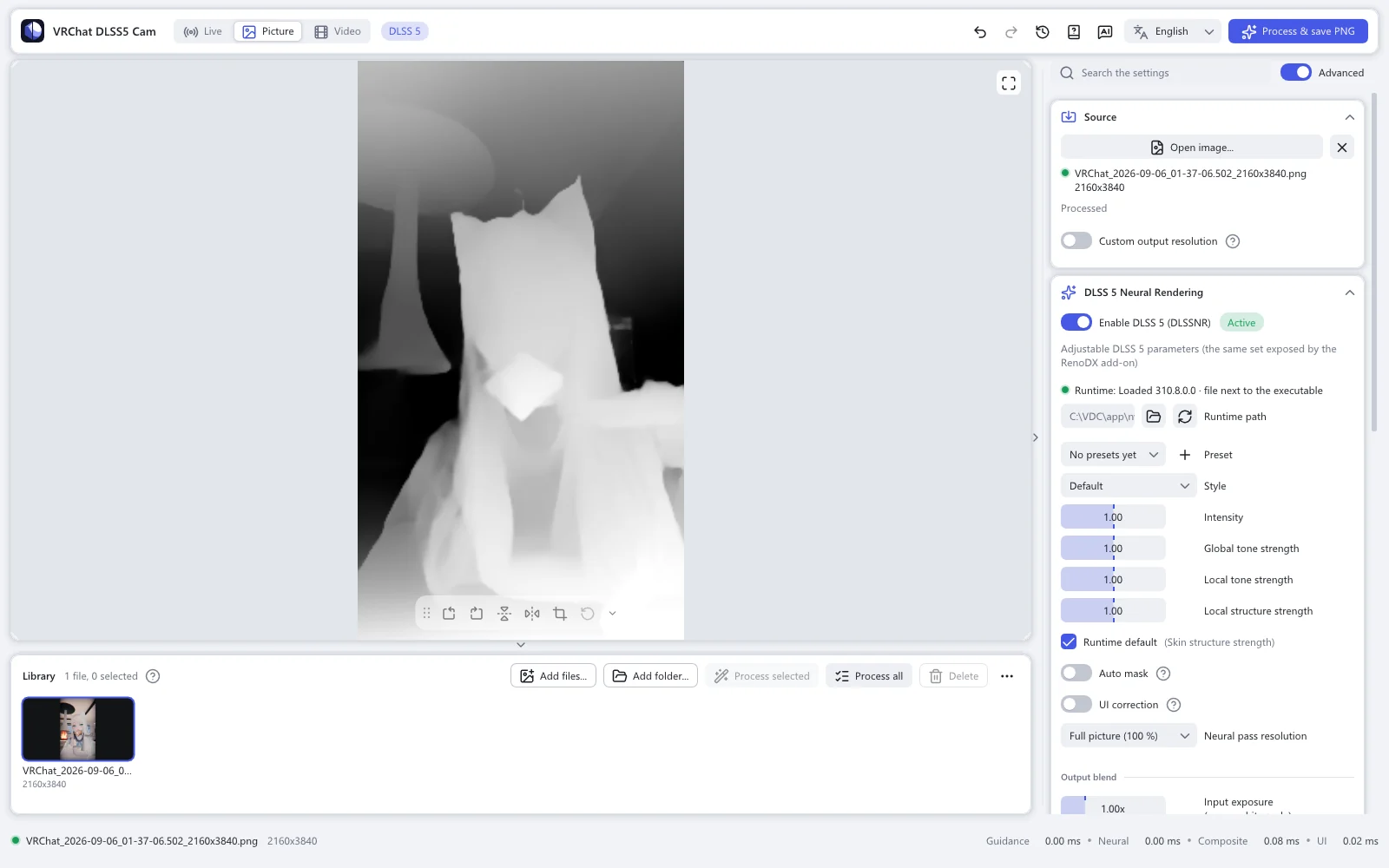This screenshot has height=868, width=1389.
Task: Collapse the DLSS 5 Neural Rendering section
Action: (x=1350, y=293)
